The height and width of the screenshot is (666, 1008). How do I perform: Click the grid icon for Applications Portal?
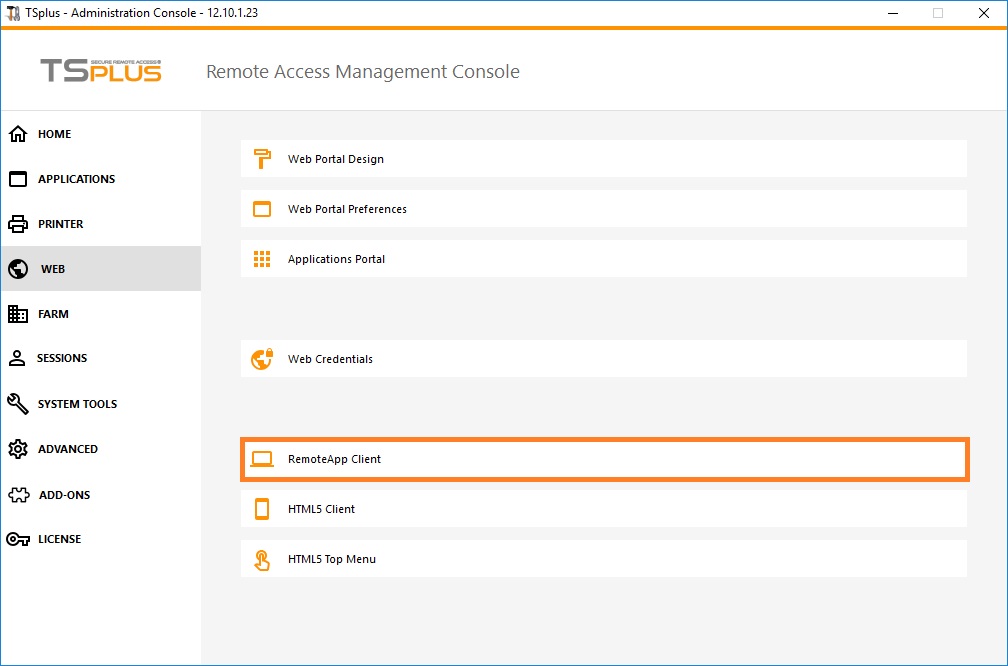coord(262,259)
